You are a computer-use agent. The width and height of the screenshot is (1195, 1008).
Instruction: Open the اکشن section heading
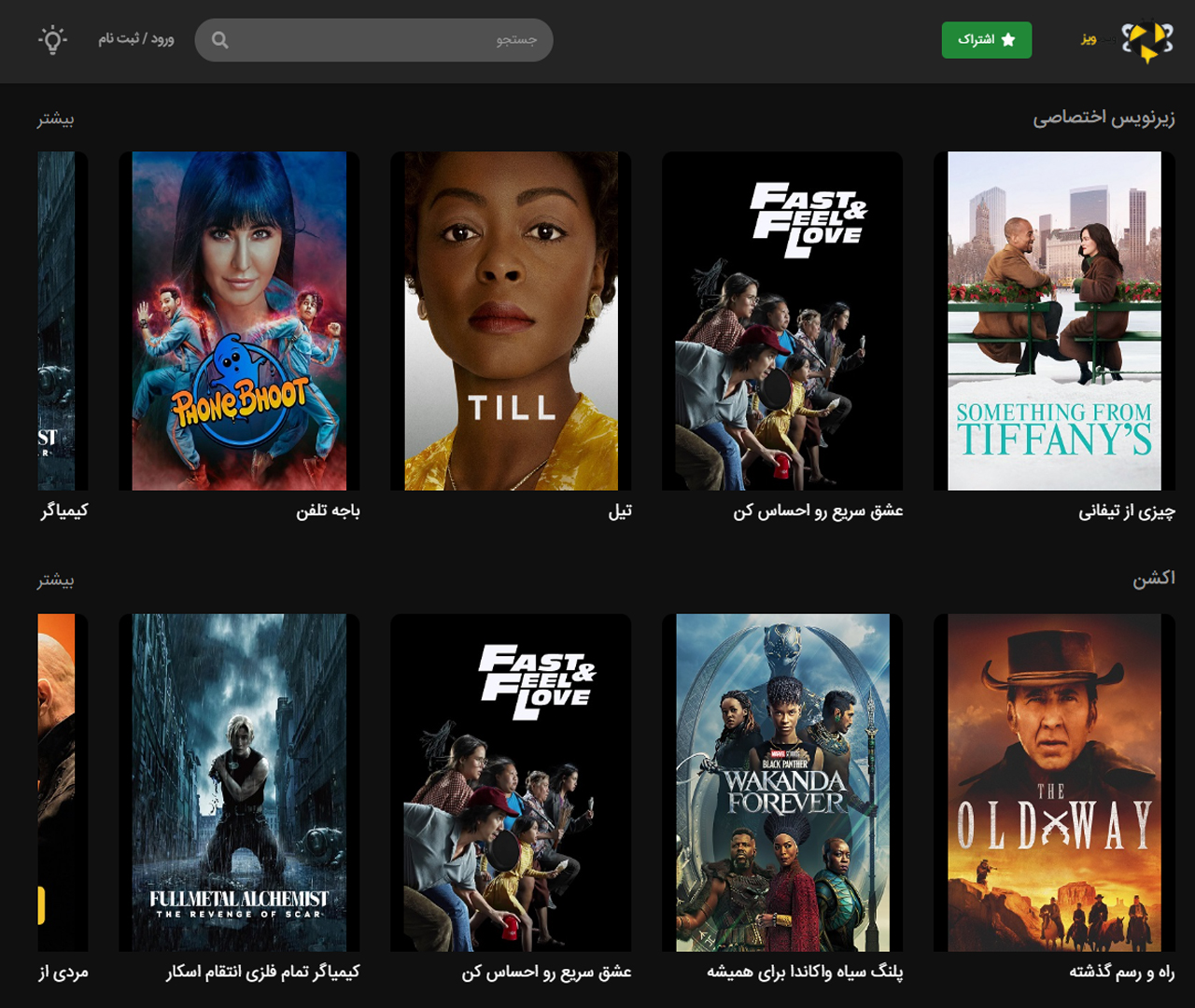[x=1154, y=579]
